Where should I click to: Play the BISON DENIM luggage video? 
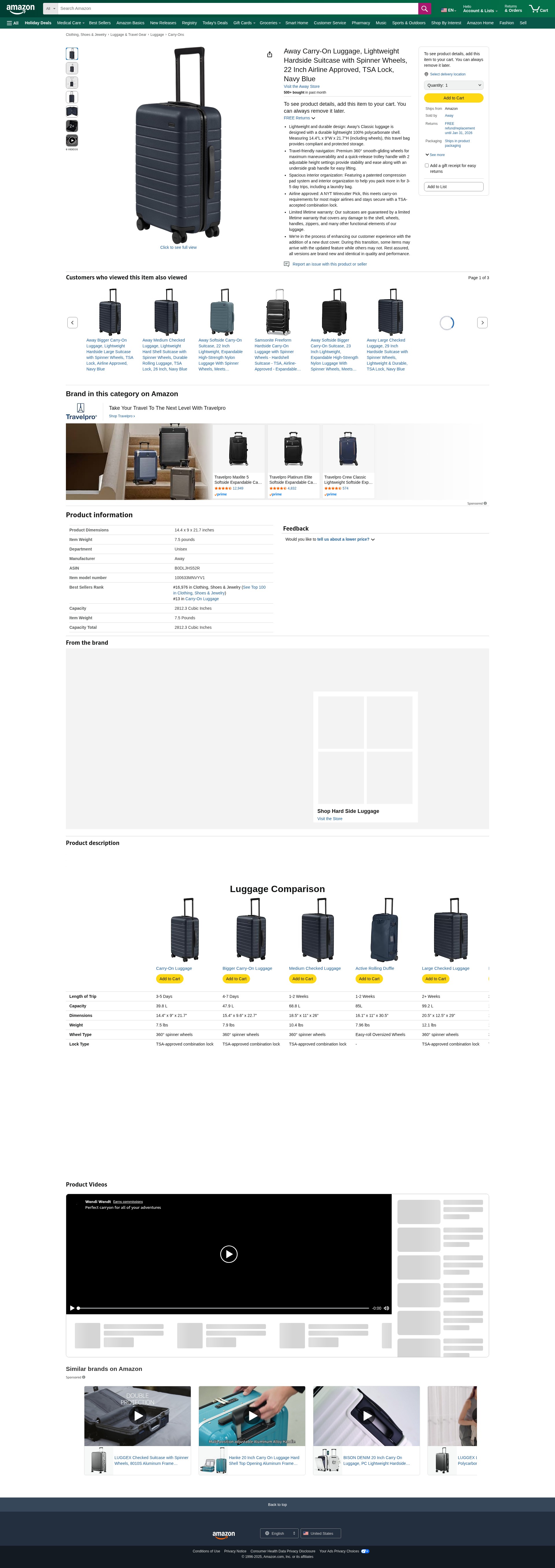click(x=366, y=1416)
